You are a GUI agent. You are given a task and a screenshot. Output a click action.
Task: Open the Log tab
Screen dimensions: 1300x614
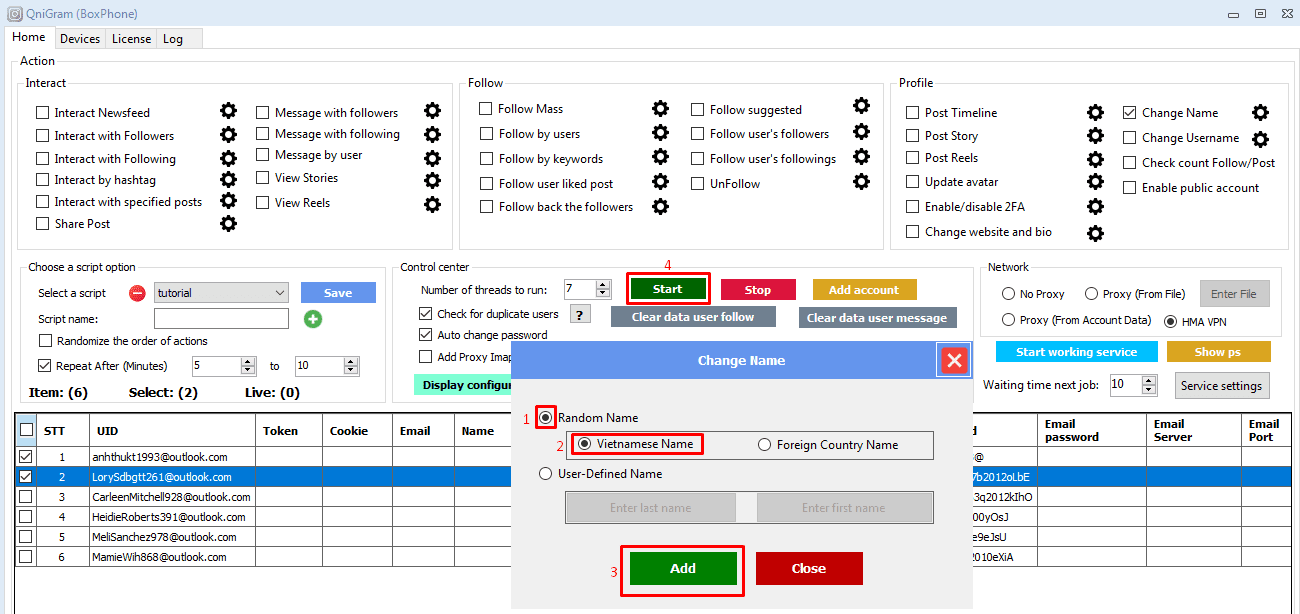click(173, 39)
